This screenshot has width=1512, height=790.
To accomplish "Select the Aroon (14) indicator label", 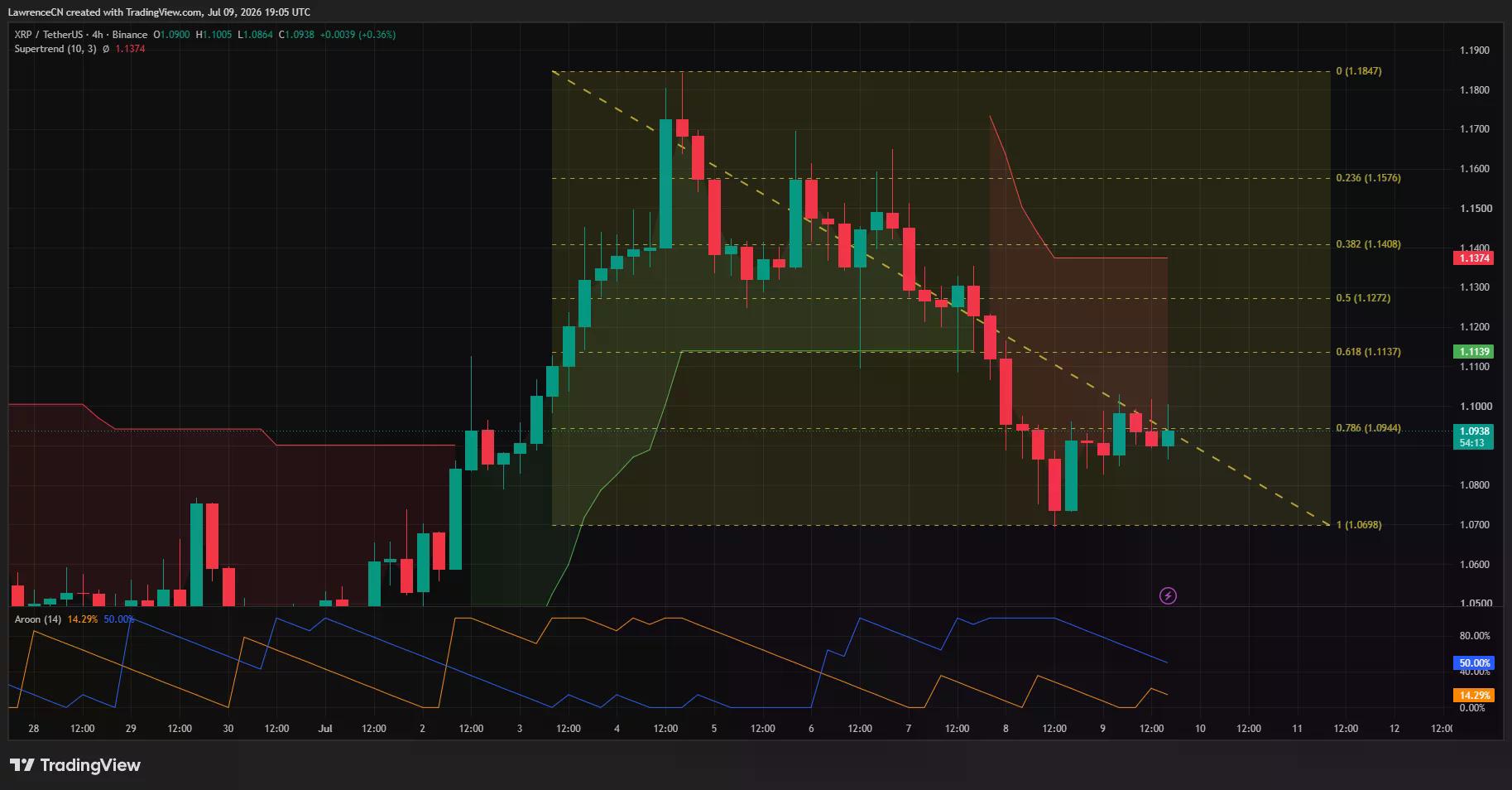I will coord(38,619).
